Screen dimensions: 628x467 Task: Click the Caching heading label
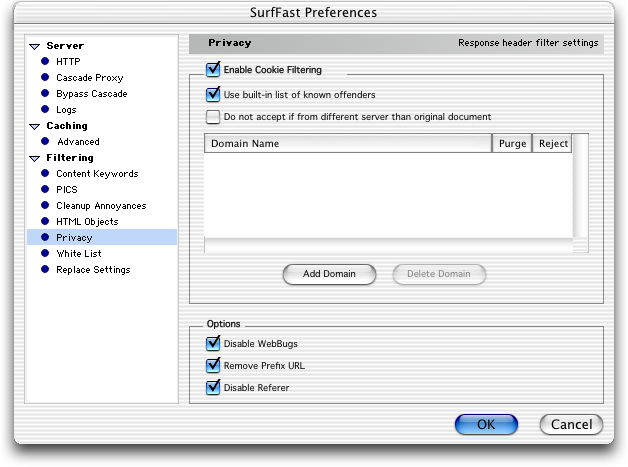(x=67, y=126)
